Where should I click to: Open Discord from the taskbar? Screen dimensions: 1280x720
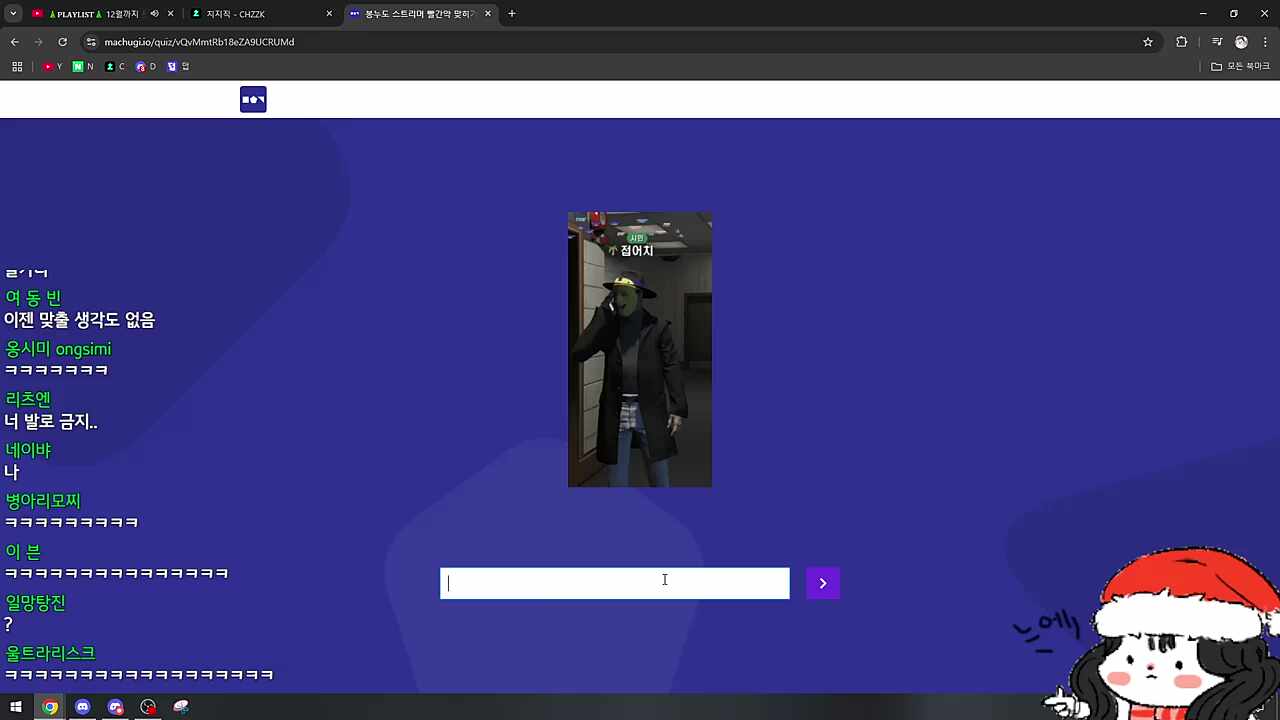point(82,707)
